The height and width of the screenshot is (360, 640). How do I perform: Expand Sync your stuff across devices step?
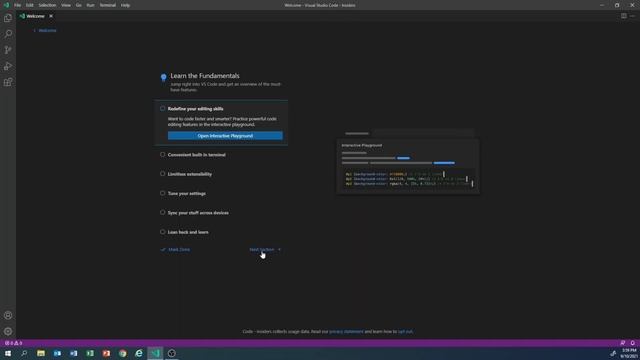pyautogui.click(x=198, y=213)
